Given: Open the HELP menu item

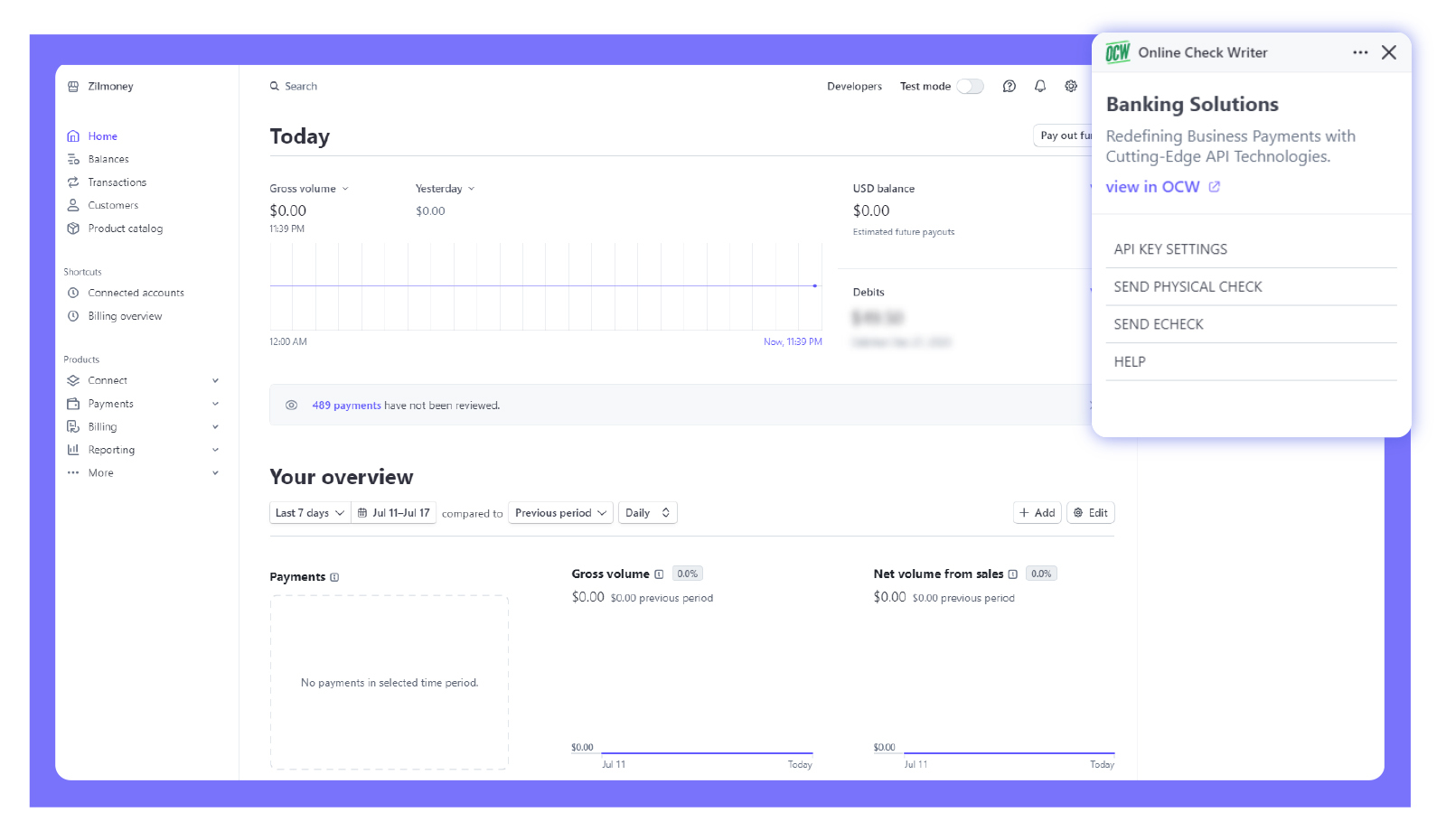Looking at the screenshot, I should pyautogui.click(x=1251, y=362).
